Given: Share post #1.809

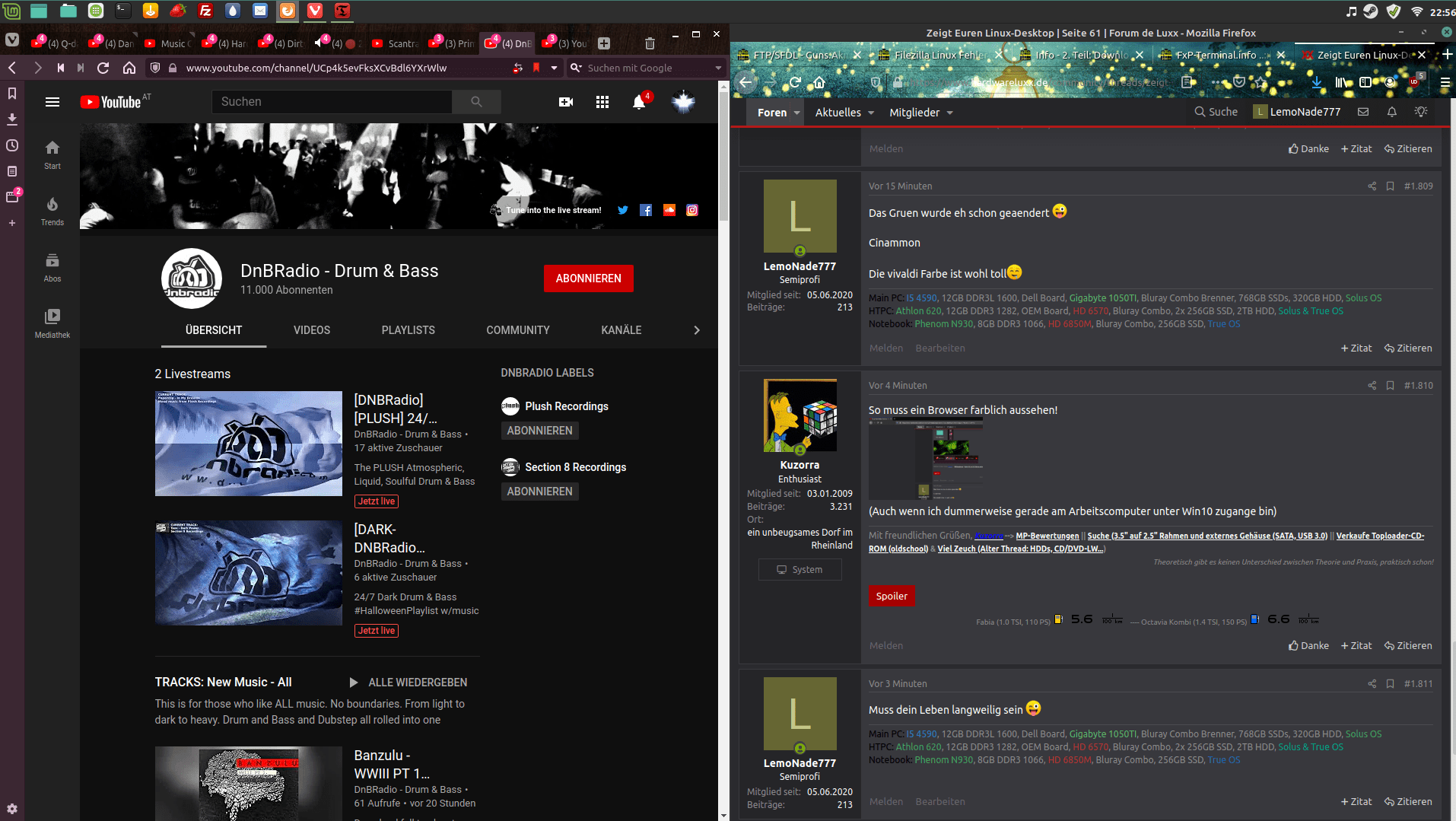Looking at the screenshot, I should tap(1372, 186).
